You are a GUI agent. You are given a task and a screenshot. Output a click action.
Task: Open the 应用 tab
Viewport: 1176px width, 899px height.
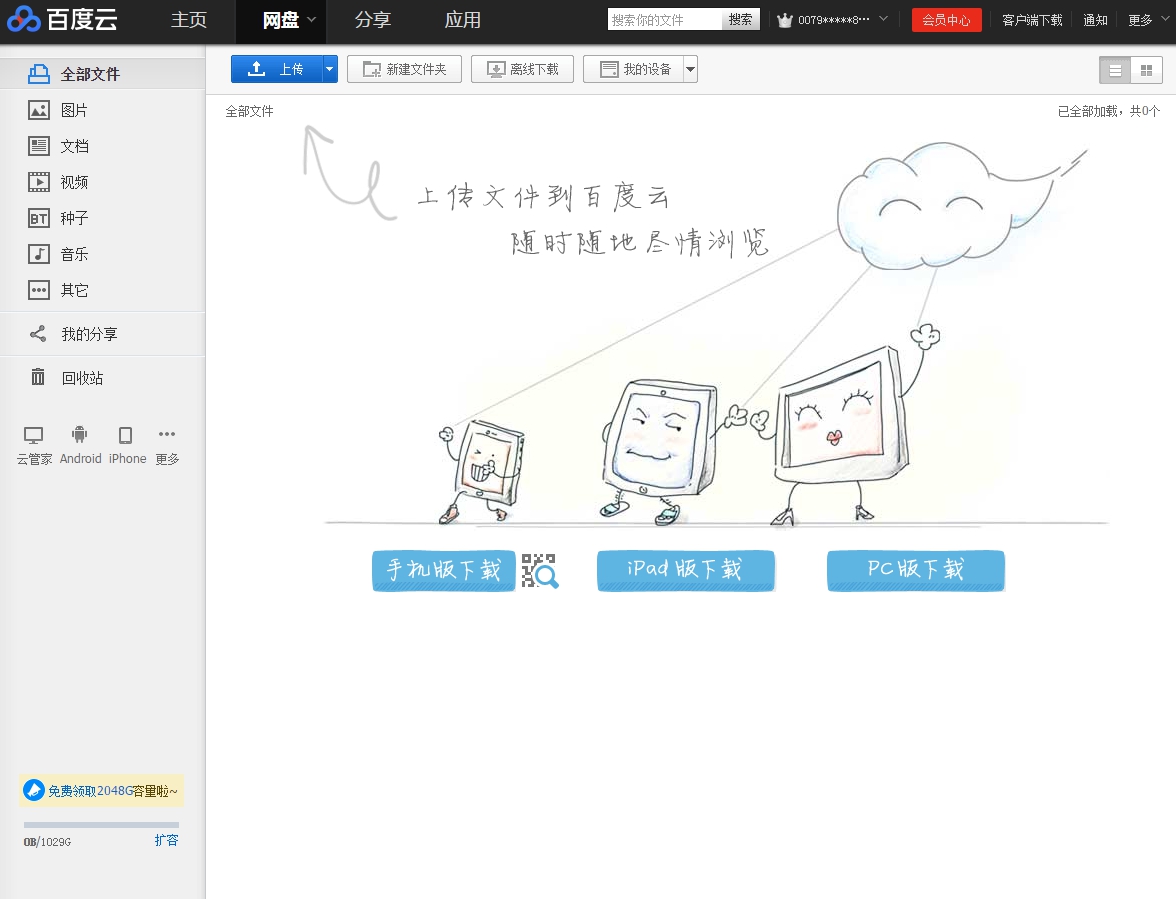[x=463, y=20]
